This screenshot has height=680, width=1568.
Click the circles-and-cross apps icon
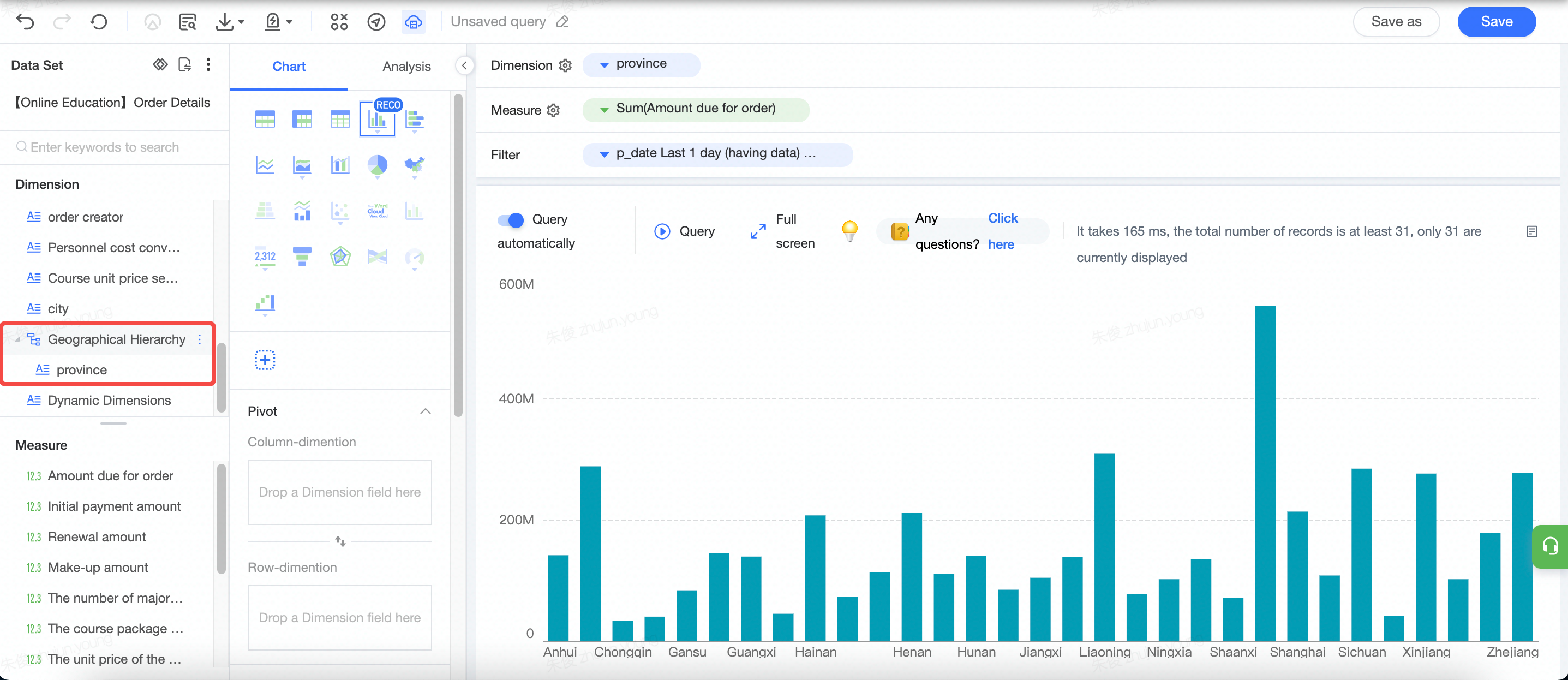pos(339,22)
